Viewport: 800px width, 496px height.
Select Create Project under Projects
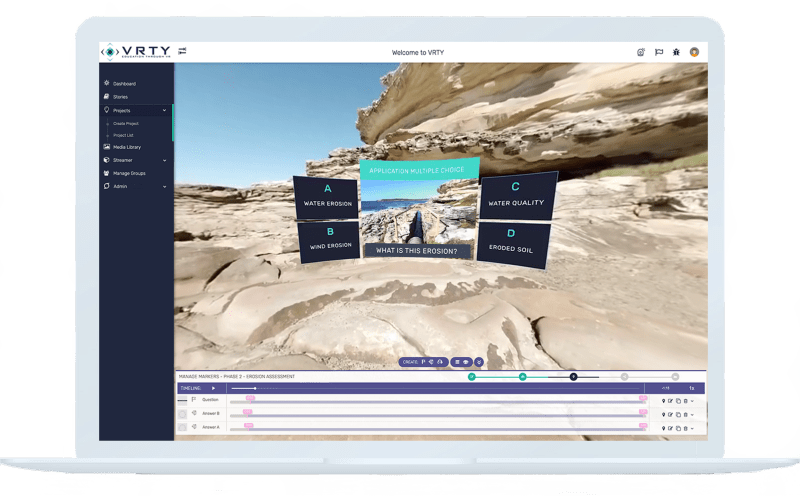(x=126, y=123)
